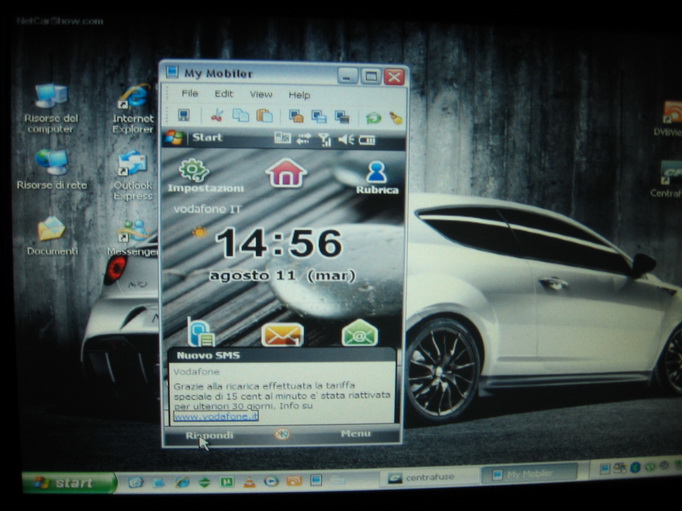Open Centrafuse desktop shortcut

(670, 179)
